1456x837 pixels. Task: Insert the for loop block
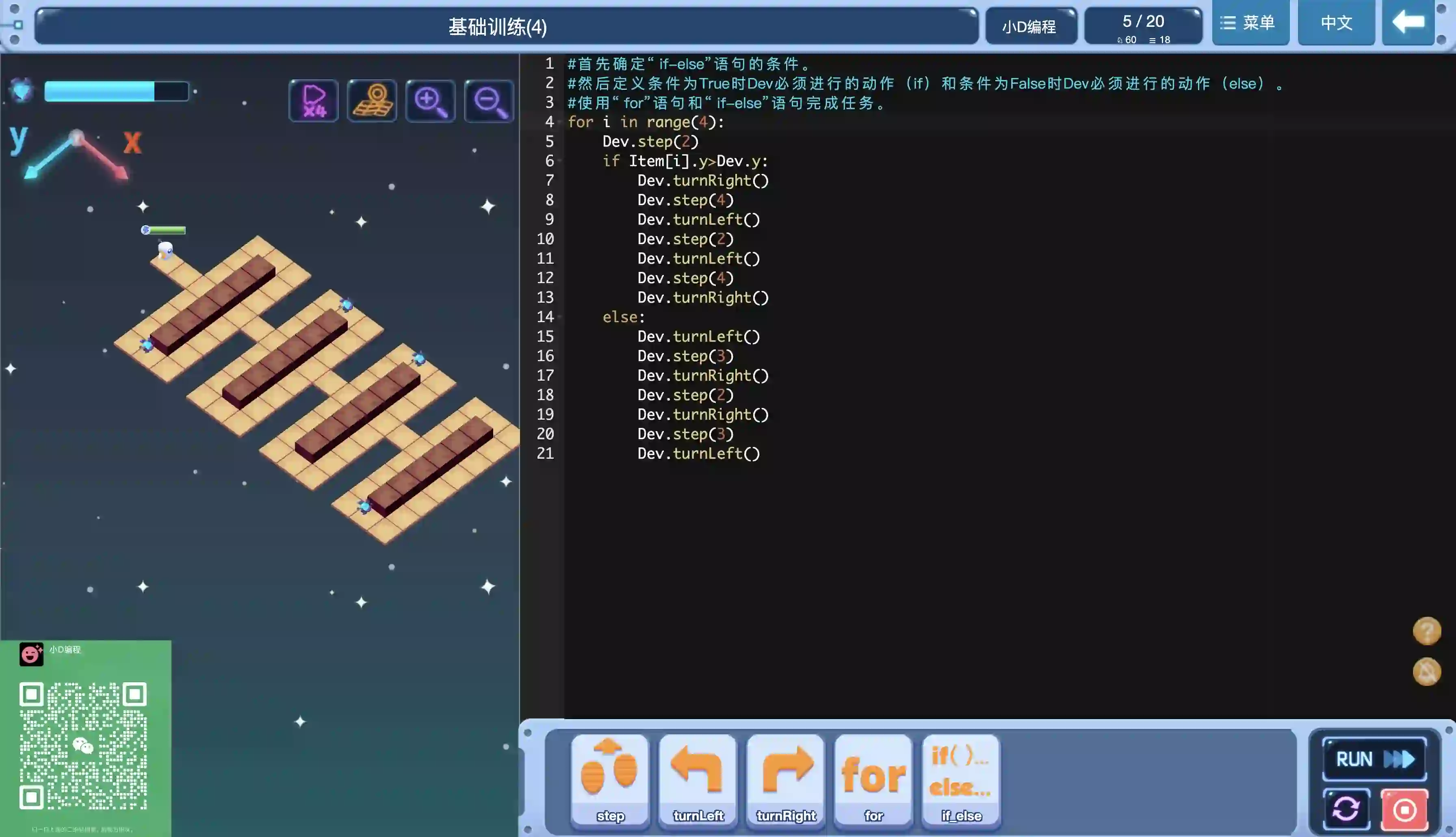(x=873, y=780)
